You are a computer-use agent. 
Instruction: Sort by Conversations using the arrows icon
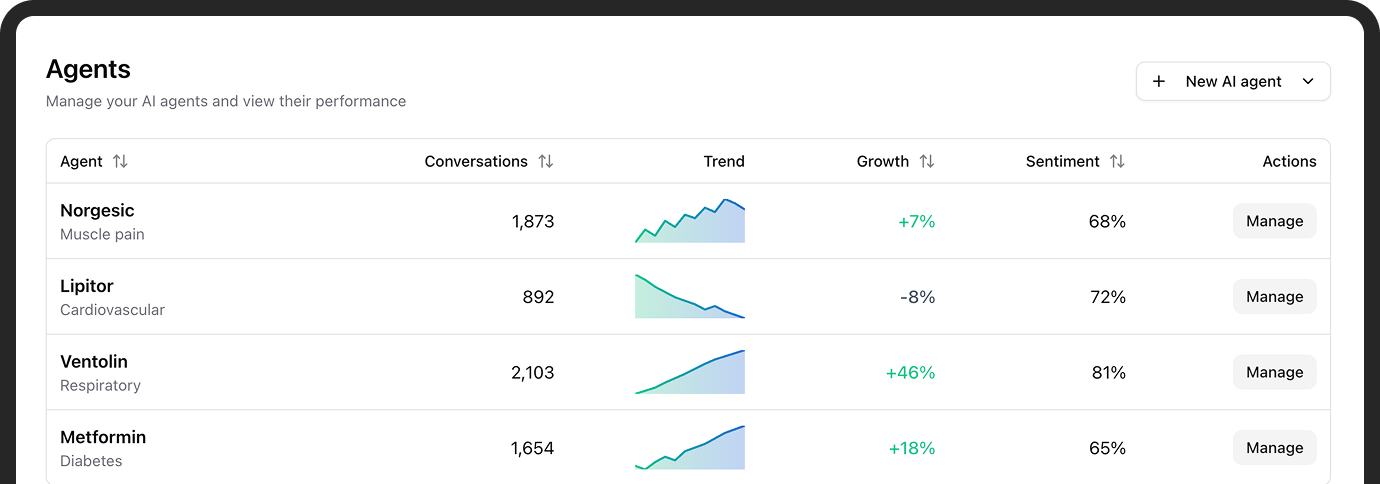click(545, 162)
